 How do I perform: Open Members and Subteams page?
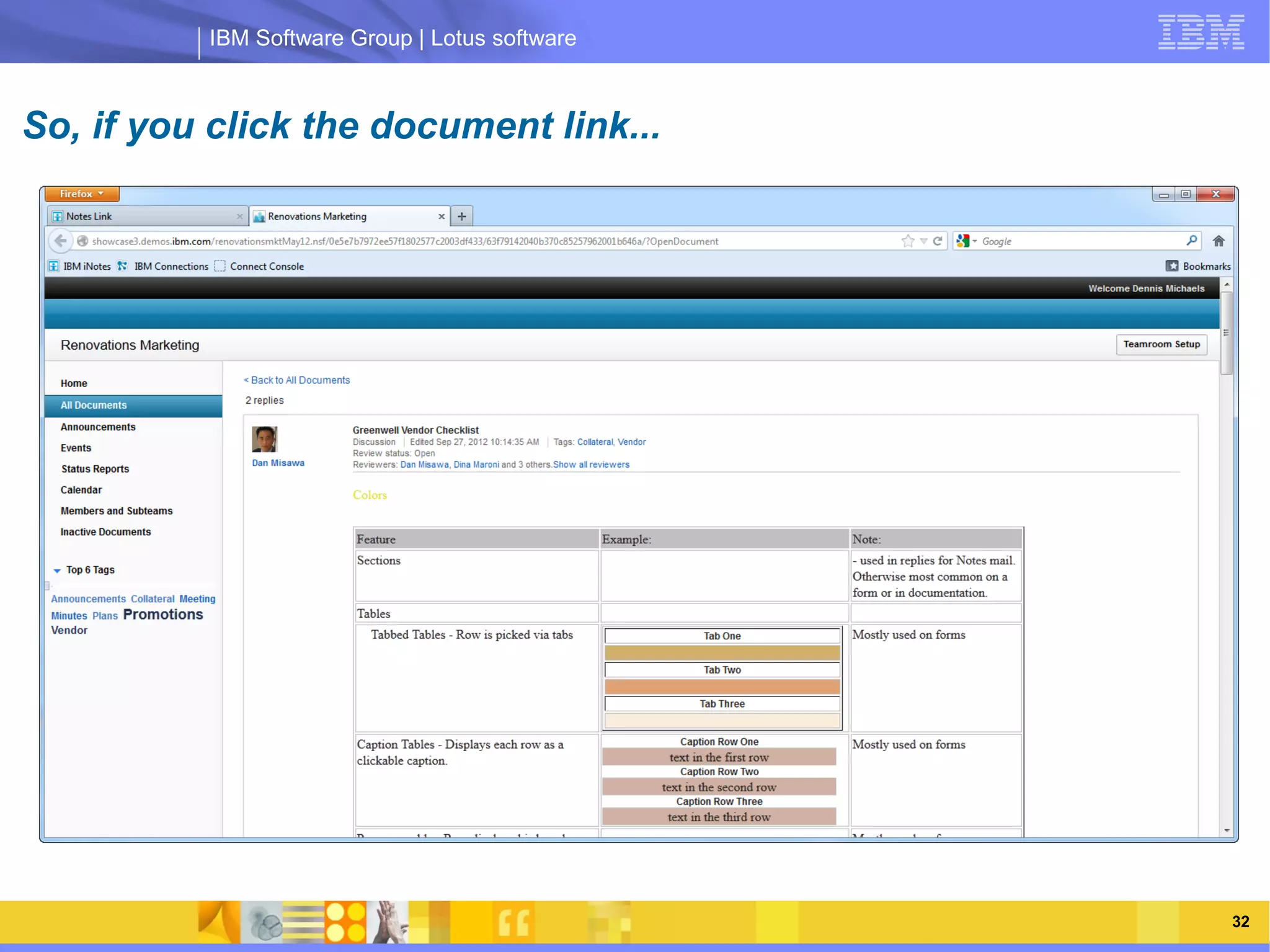117,511
